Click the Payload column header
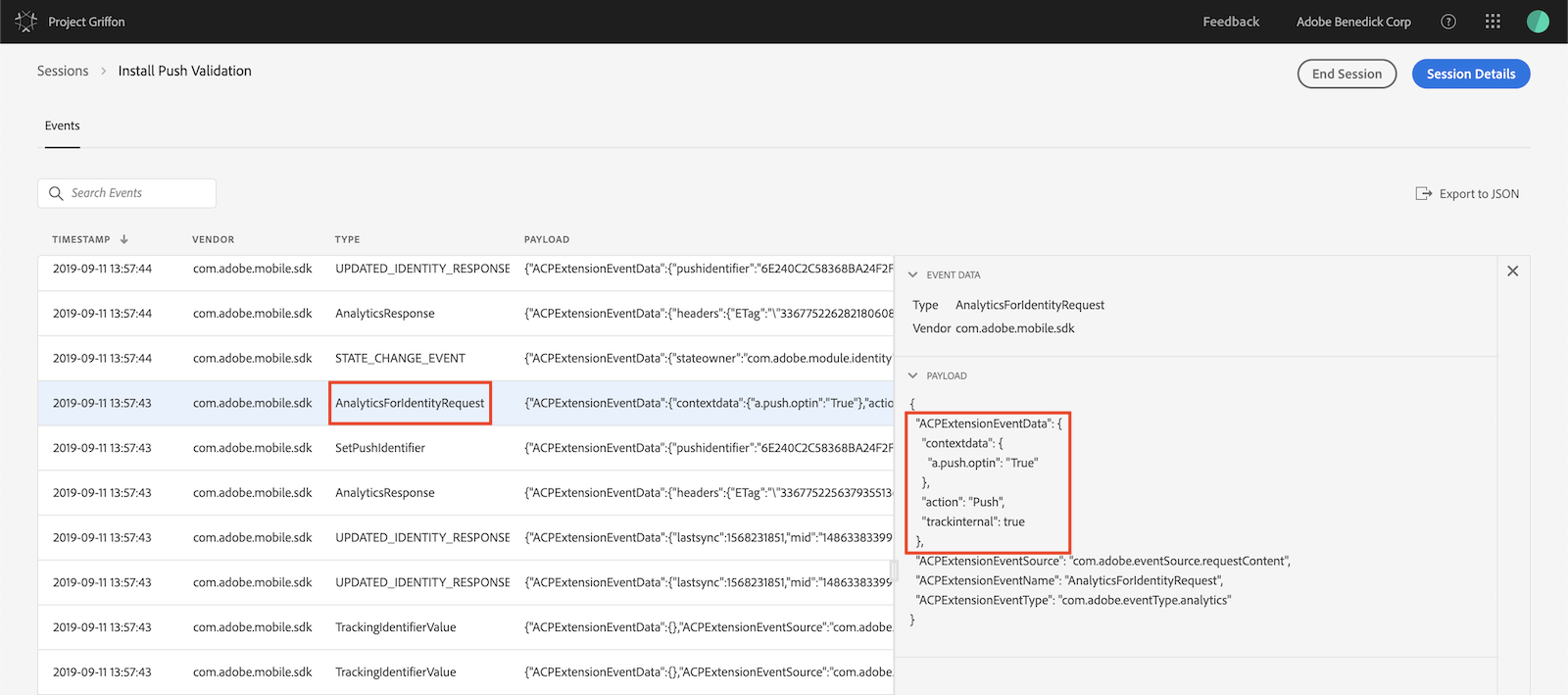 pyautogui.click(x=547, y=239)
